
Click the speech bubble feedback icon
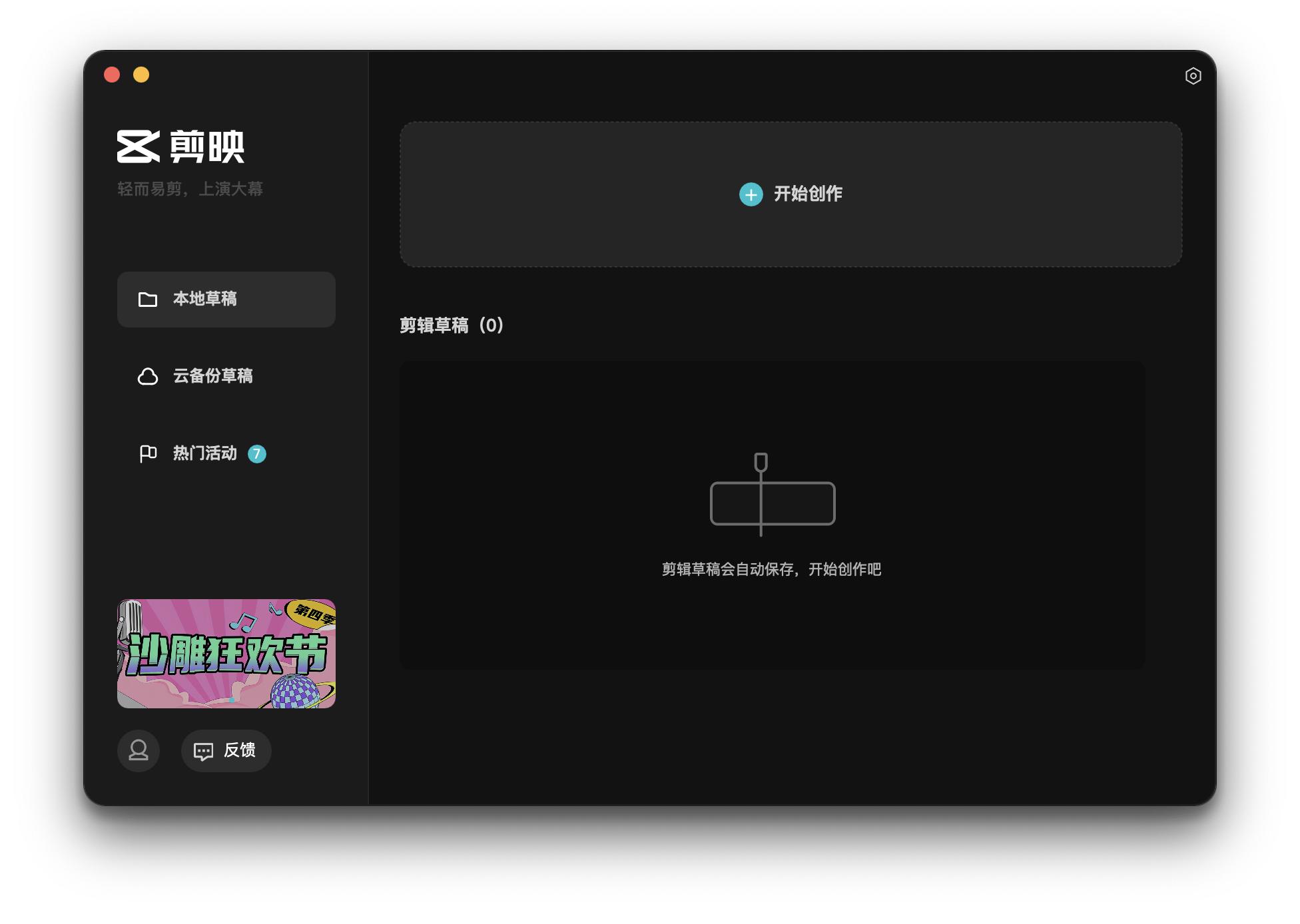pos(204,751)
